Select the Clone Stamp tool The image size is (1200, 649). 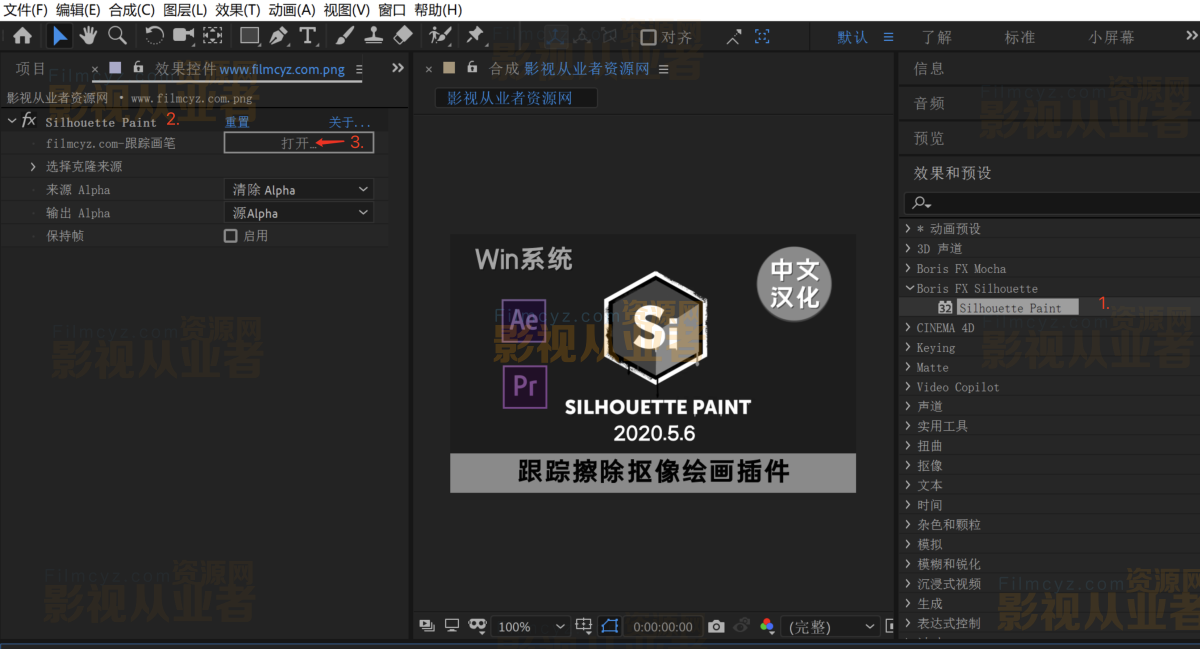[373, 36]
